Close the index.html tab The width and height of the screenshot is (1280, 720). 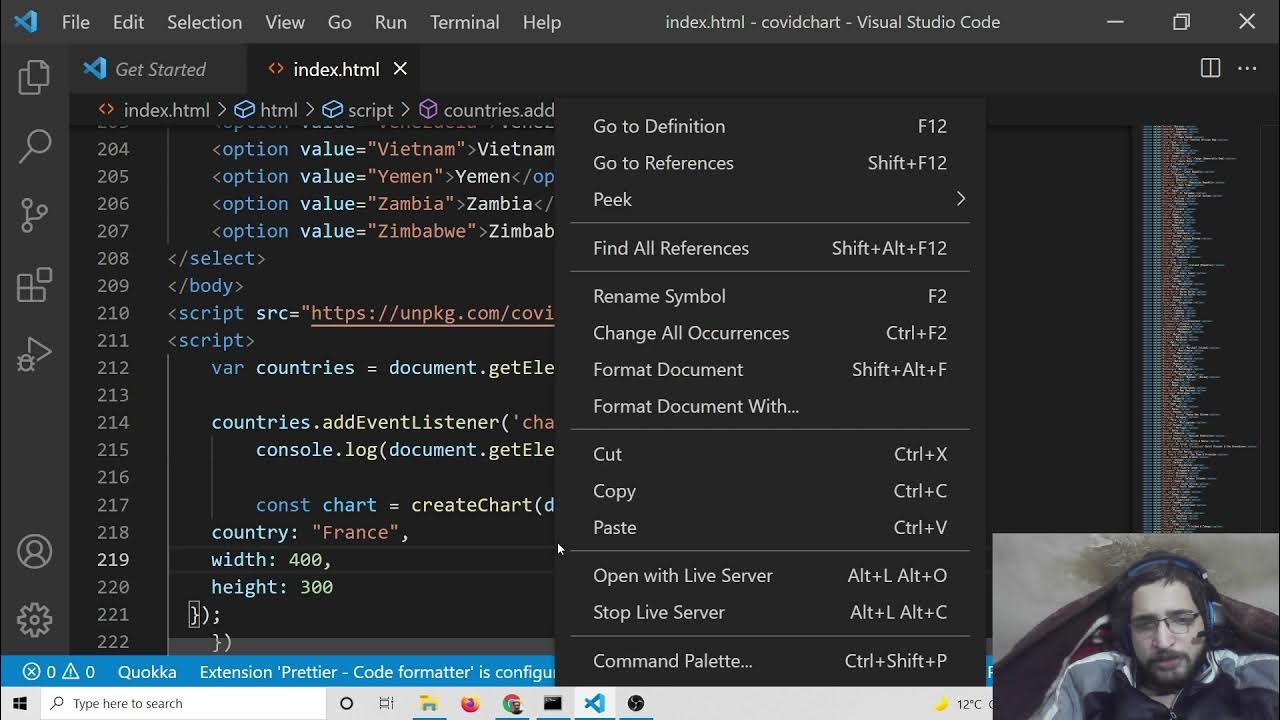click(400, 69)
